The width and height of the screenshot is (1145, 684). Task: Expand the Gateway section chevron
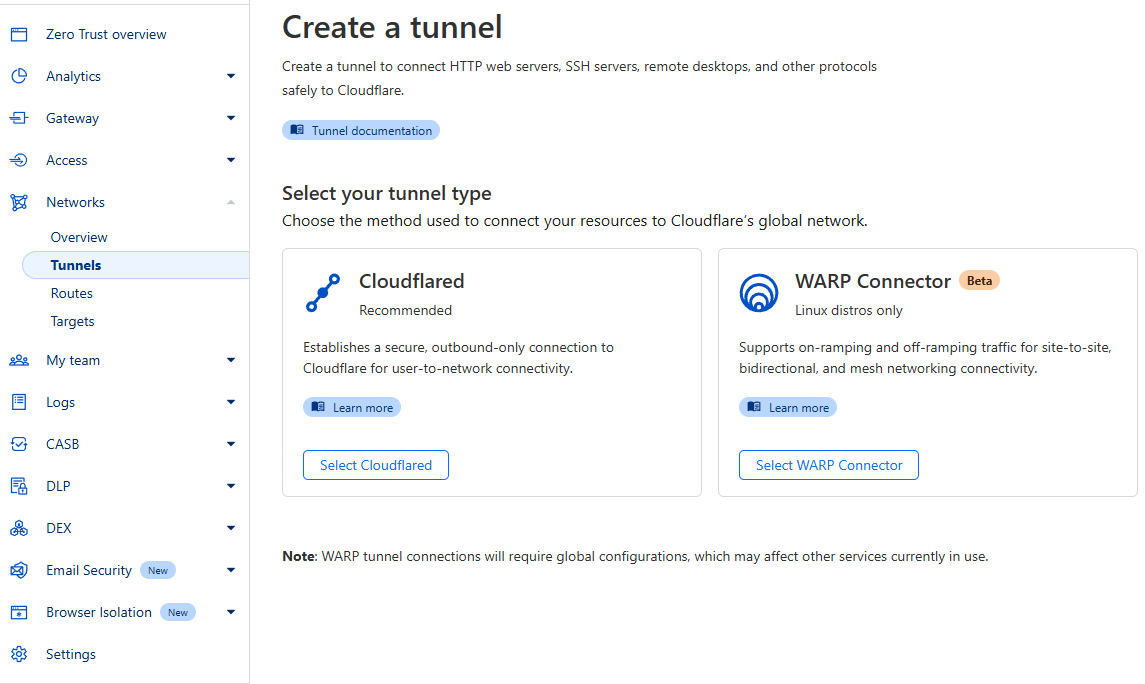[x=231, y=119]
